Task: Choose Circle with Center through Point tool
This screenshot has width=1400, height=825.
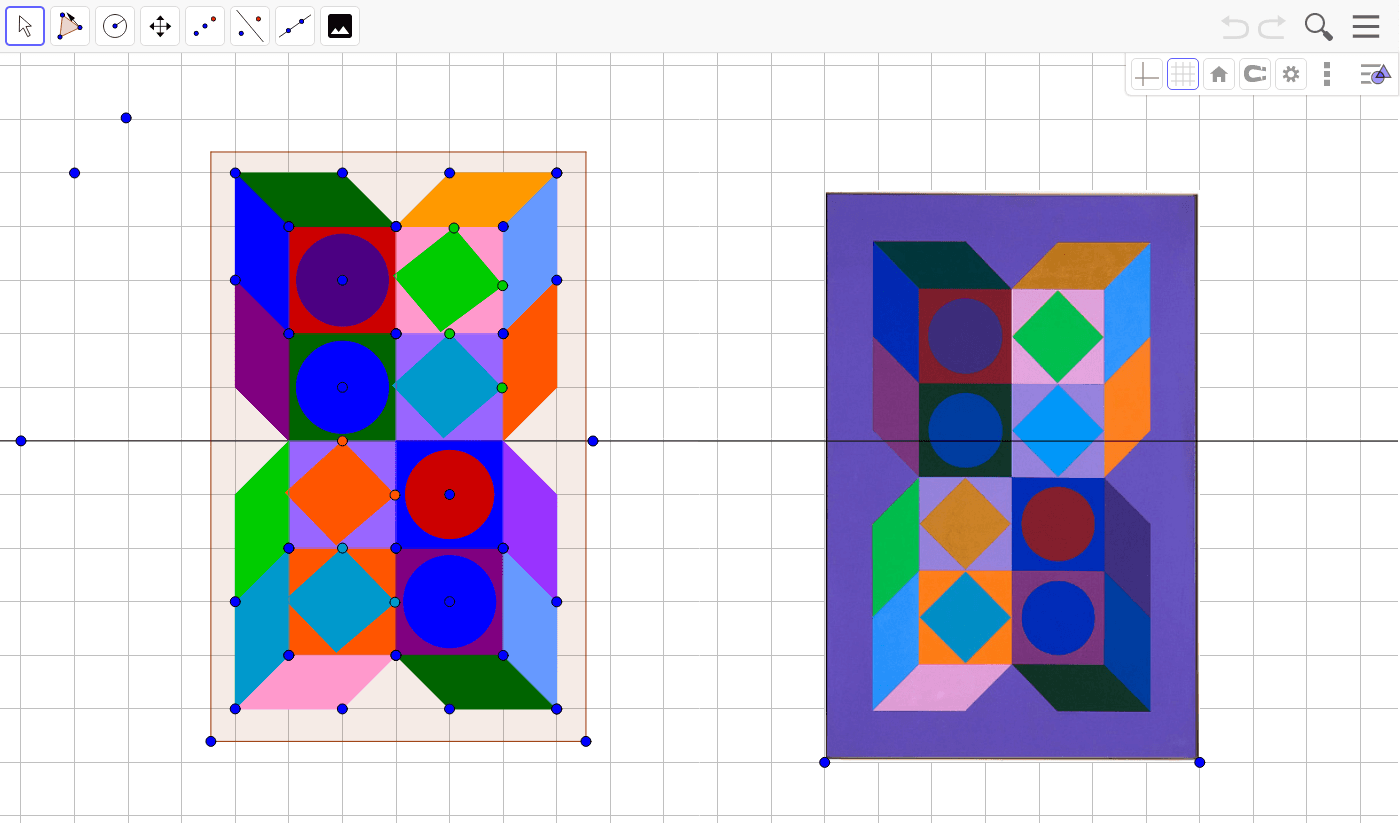Action: [115, 26]
